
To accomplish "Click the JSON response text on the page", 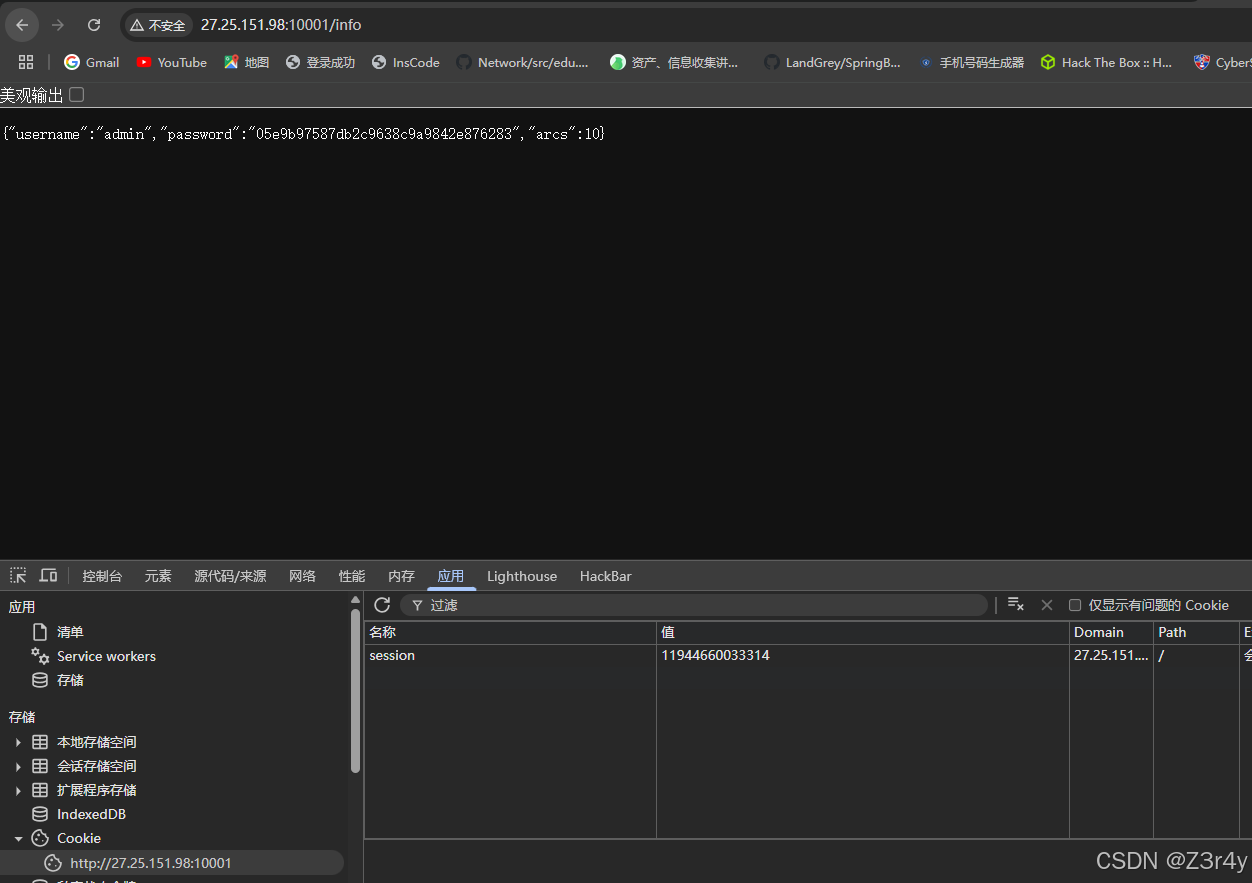I will (304, 134).
